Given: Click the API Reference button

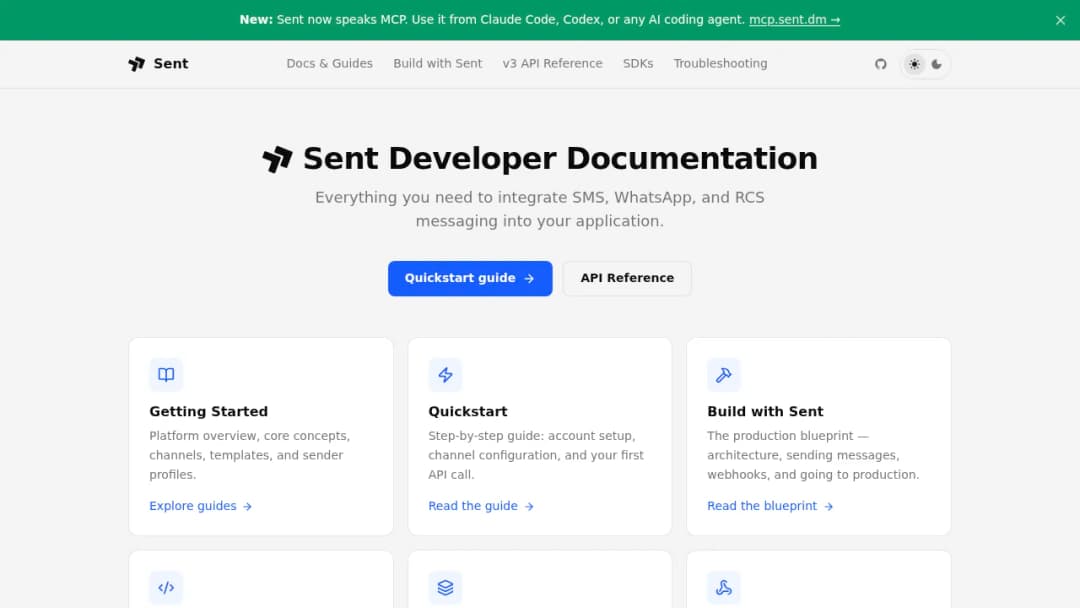Looking at the screenshot, I should (627, 278).
